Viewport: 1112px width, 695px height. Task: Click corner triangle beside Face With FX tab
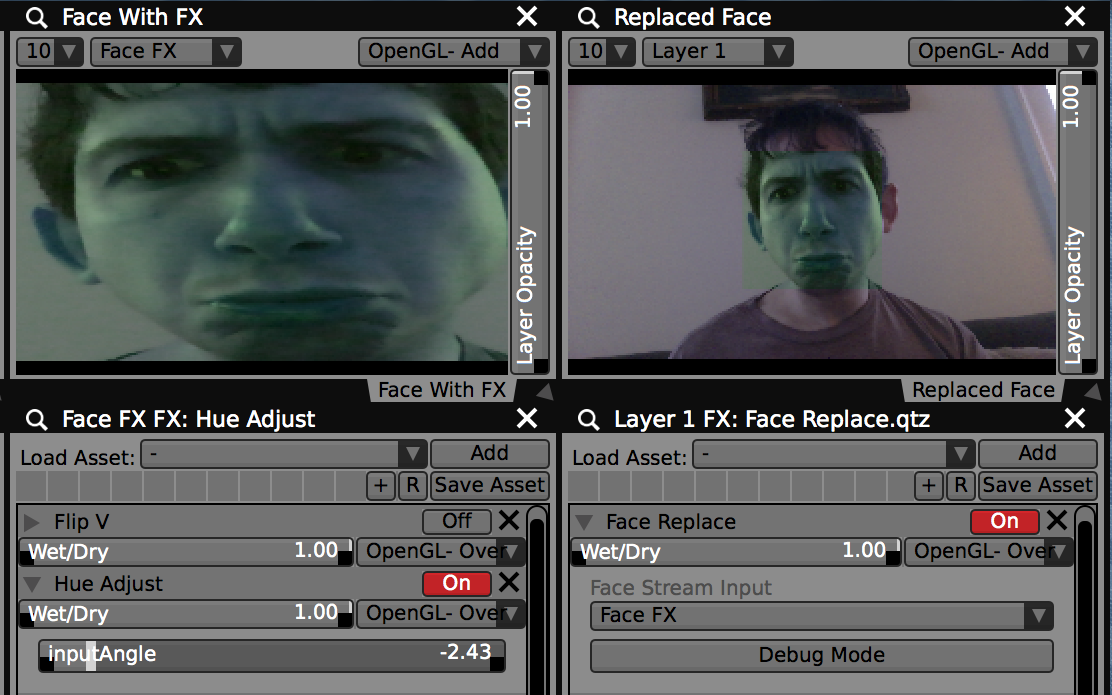click(x=543, y=390)
